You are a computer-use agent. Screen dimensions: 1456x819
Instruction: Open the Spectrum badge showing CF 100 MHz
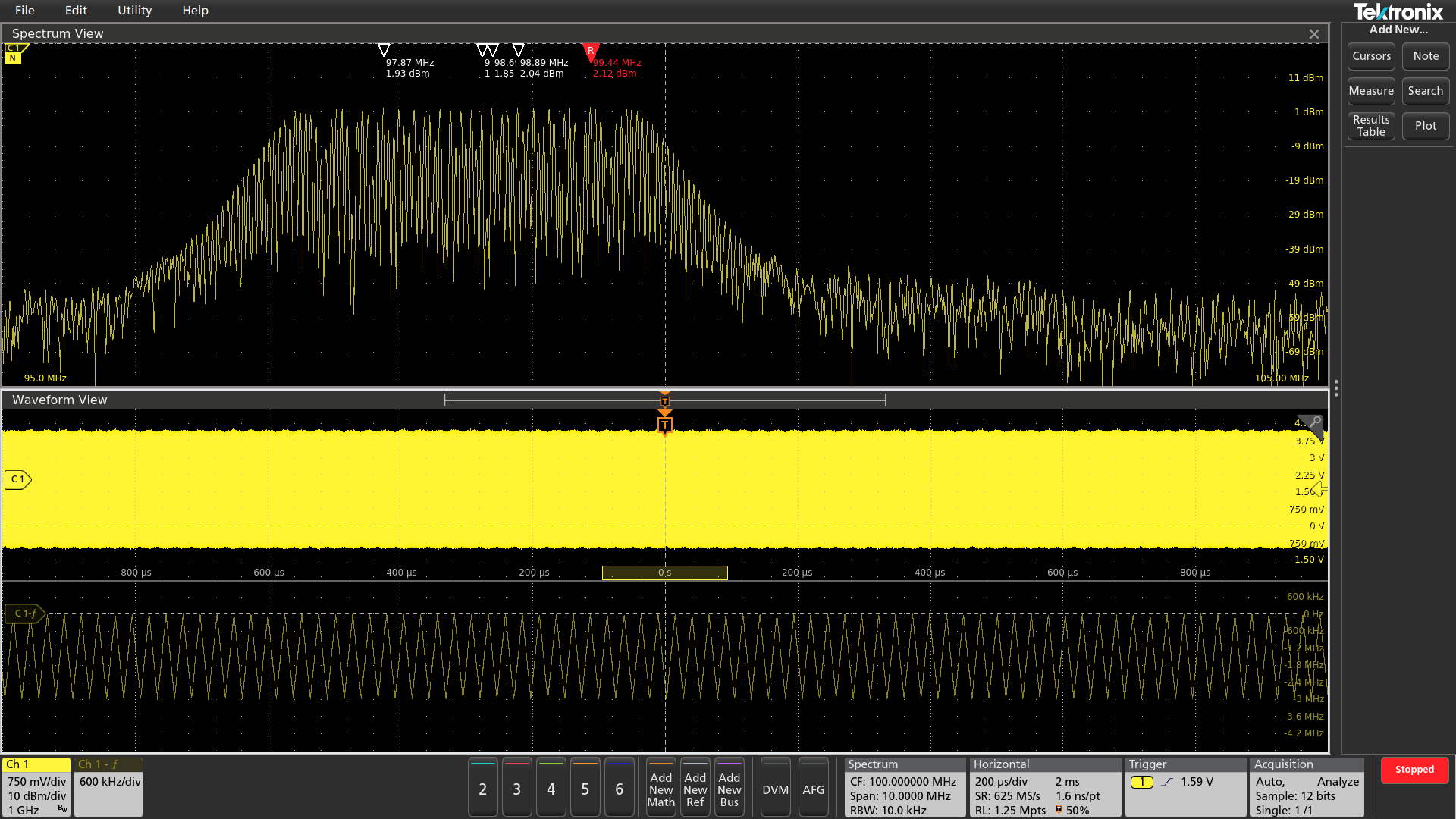pyautogui.click(x=904, y=788)
